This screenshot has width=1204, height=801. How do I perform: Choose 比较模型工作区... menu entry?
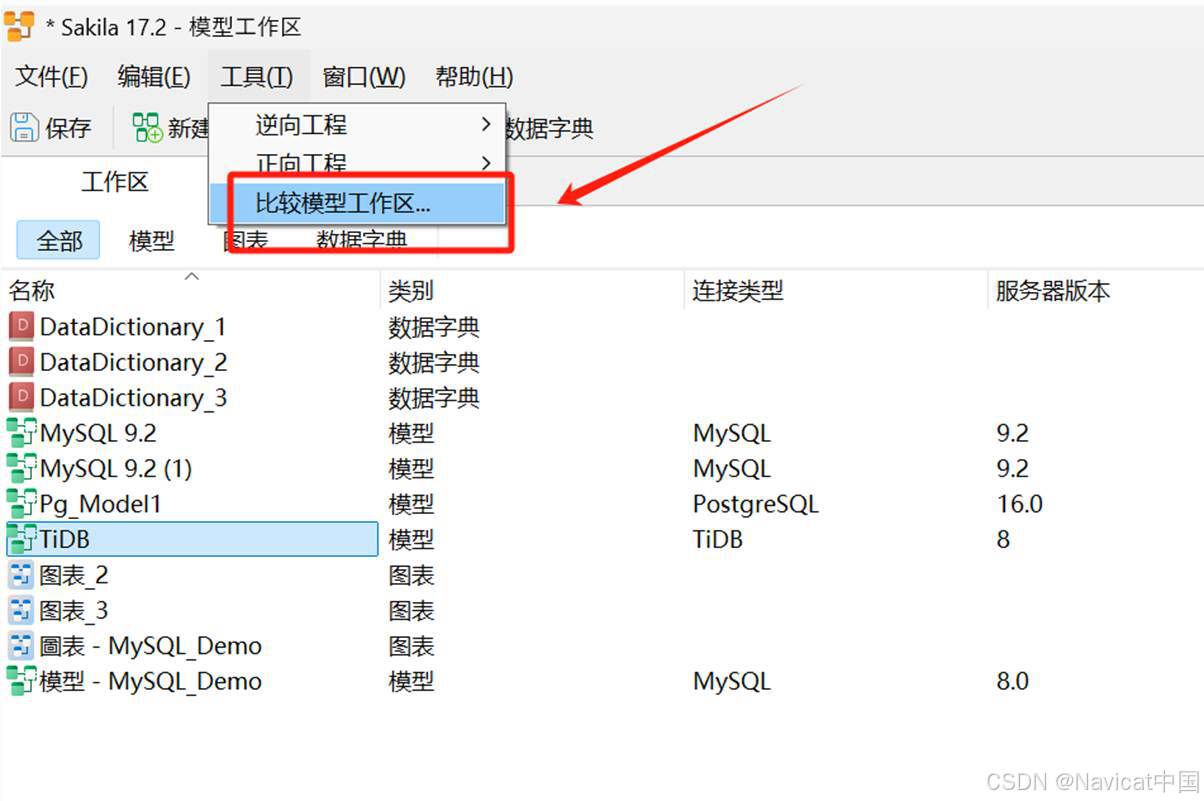(357, 203)
